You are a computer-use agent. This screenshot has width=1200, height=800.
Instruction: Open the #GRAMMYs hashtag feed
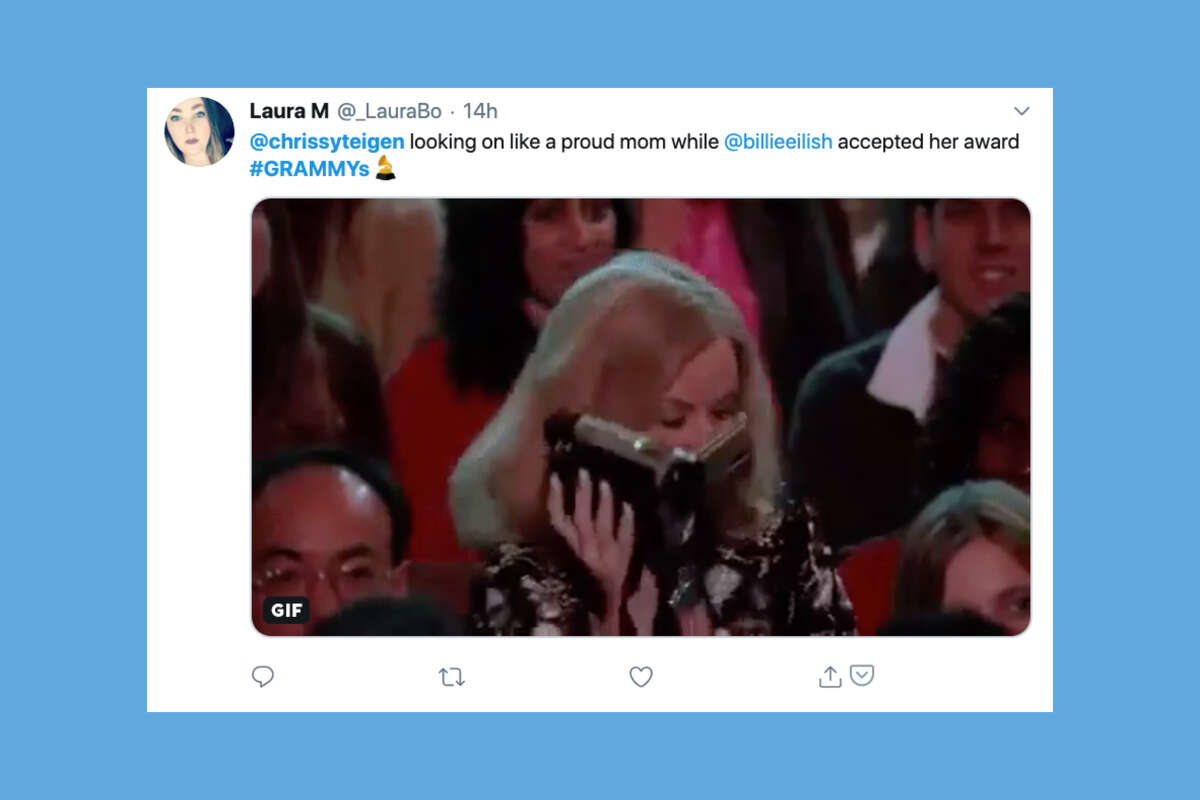pyautogui.click(x=304, y=171)
